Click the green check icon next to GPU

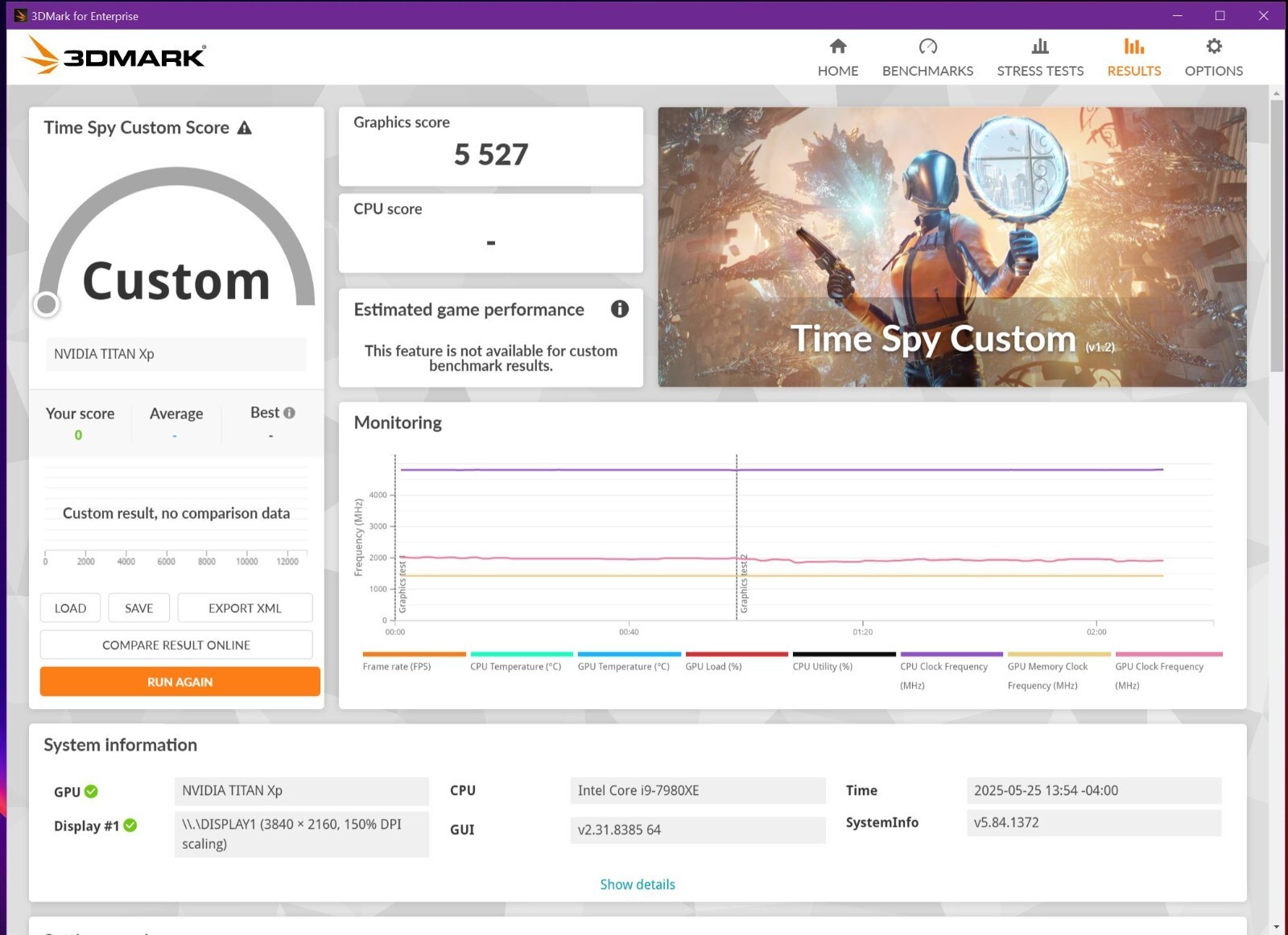[91, 791]
